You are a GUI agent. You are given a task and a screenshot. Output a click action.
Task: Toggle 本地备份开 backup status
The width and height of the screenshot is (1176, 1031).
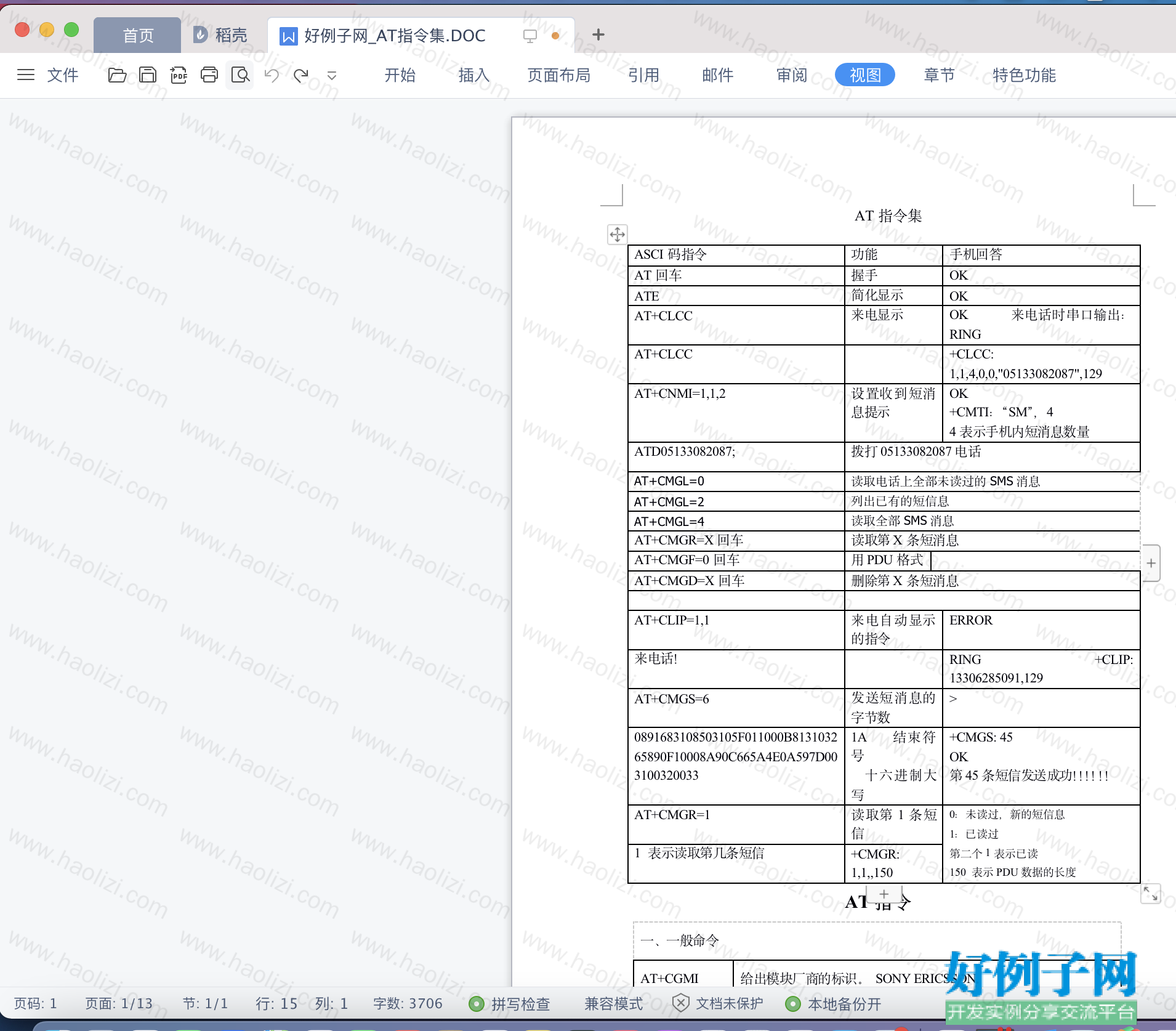pyautogui.click(x=833, y=1004)
